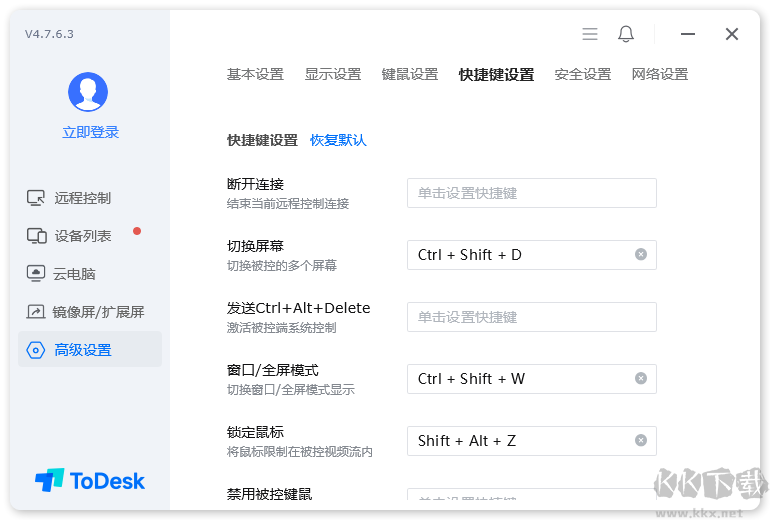Clear the Ctrl + Shift + W shortcut
This screenshot has height=520, width=770.
[x=640, y=378]
